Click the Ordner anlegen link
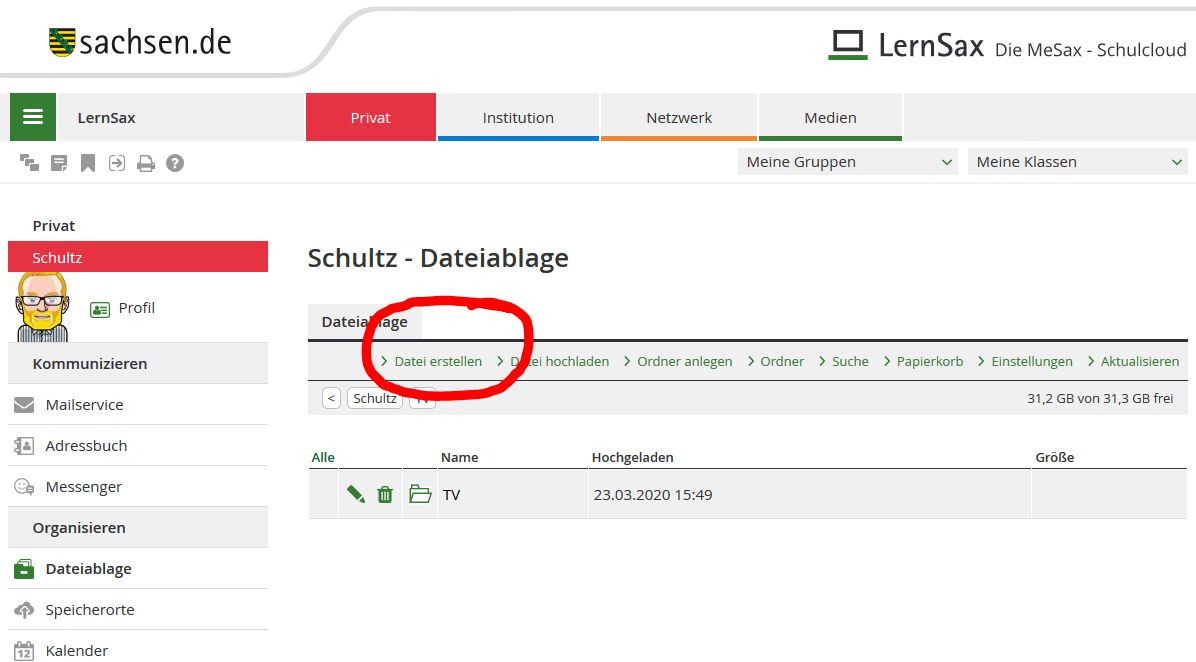Viewport: 1196px width, 662px height. (x=684, y=361)
